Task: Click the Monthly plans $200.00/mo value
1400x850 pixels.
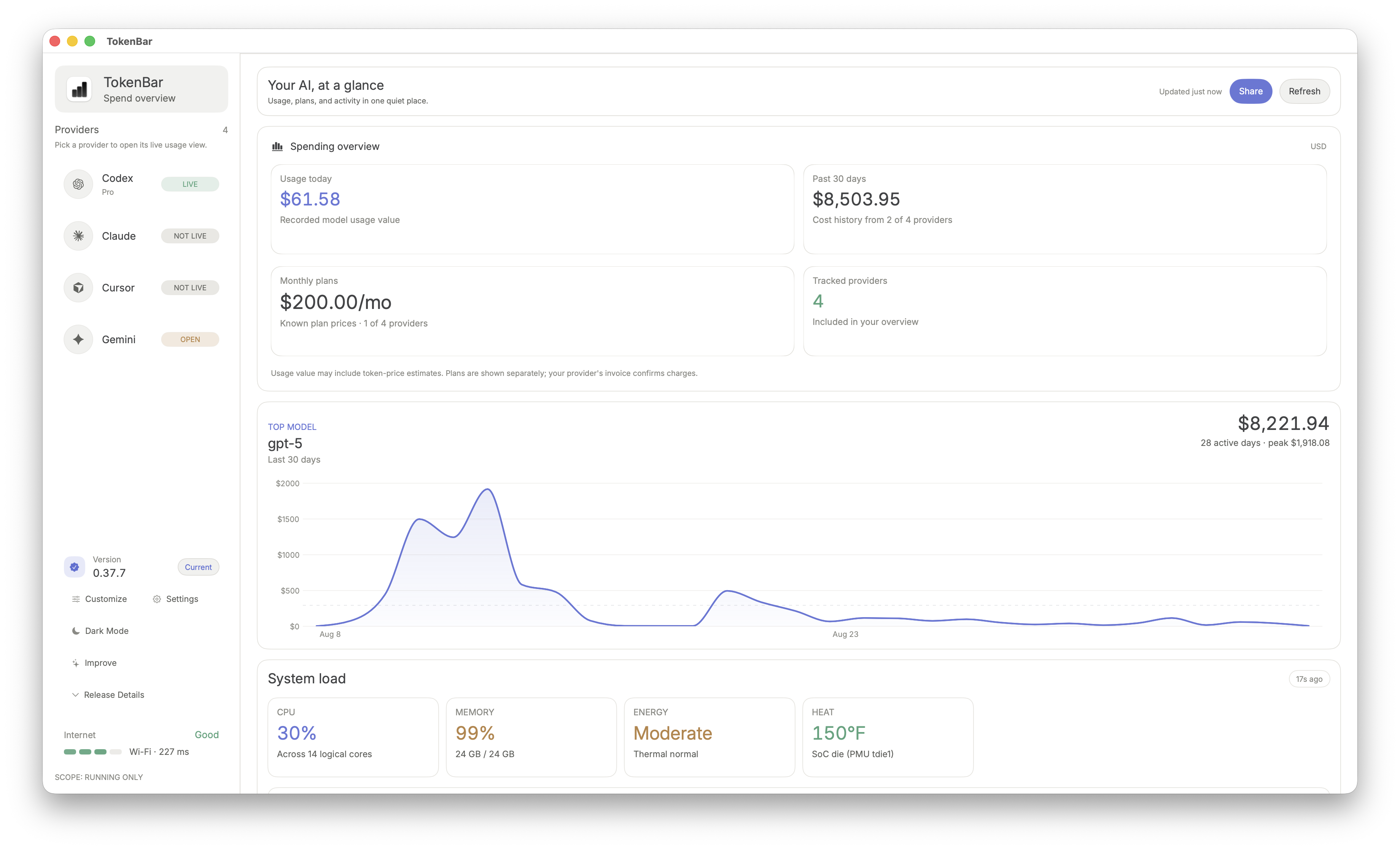Action: click(x=335, y=302)
